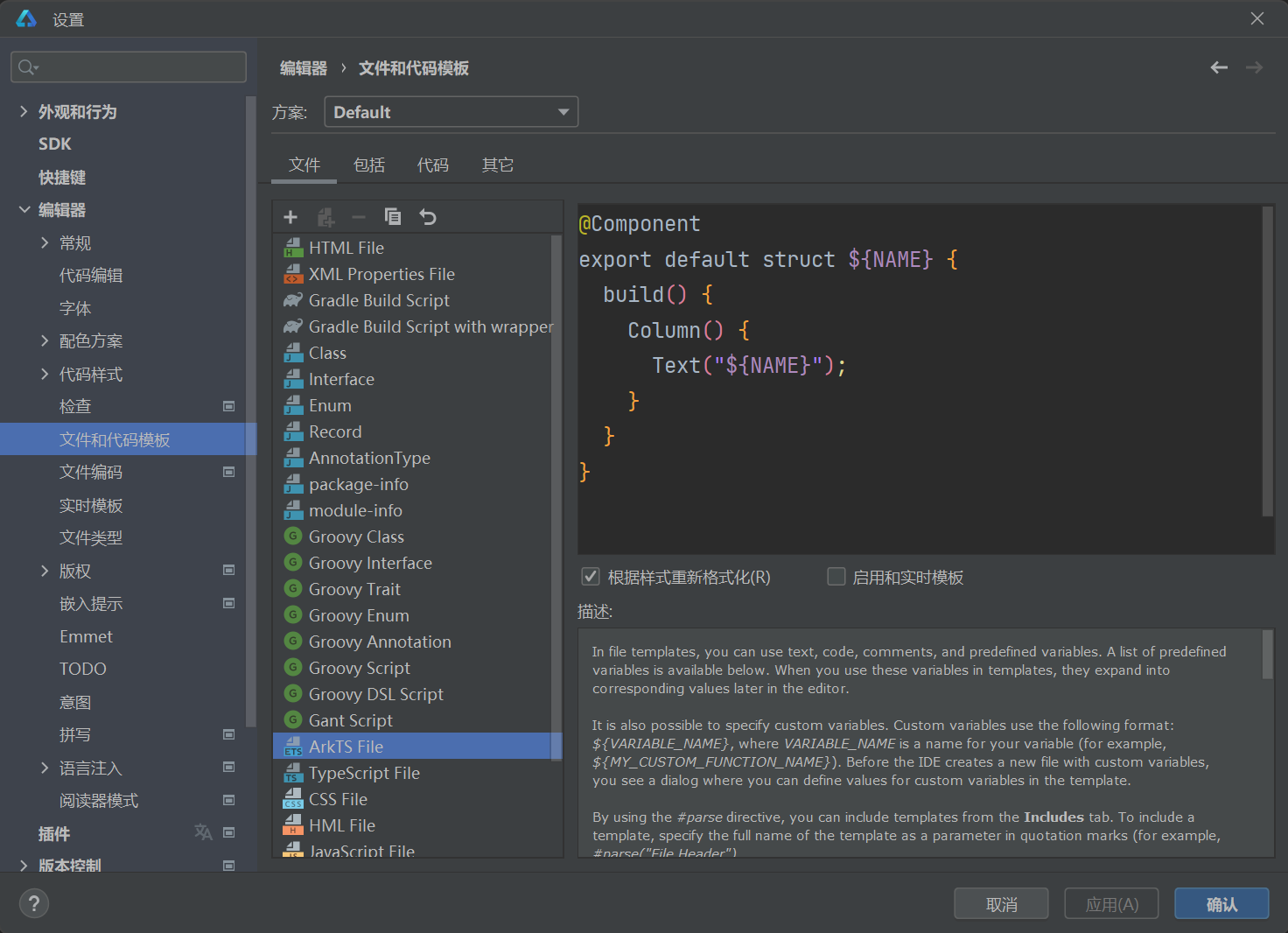Click project-level marker beside 阅读器模式

point(229,800)
